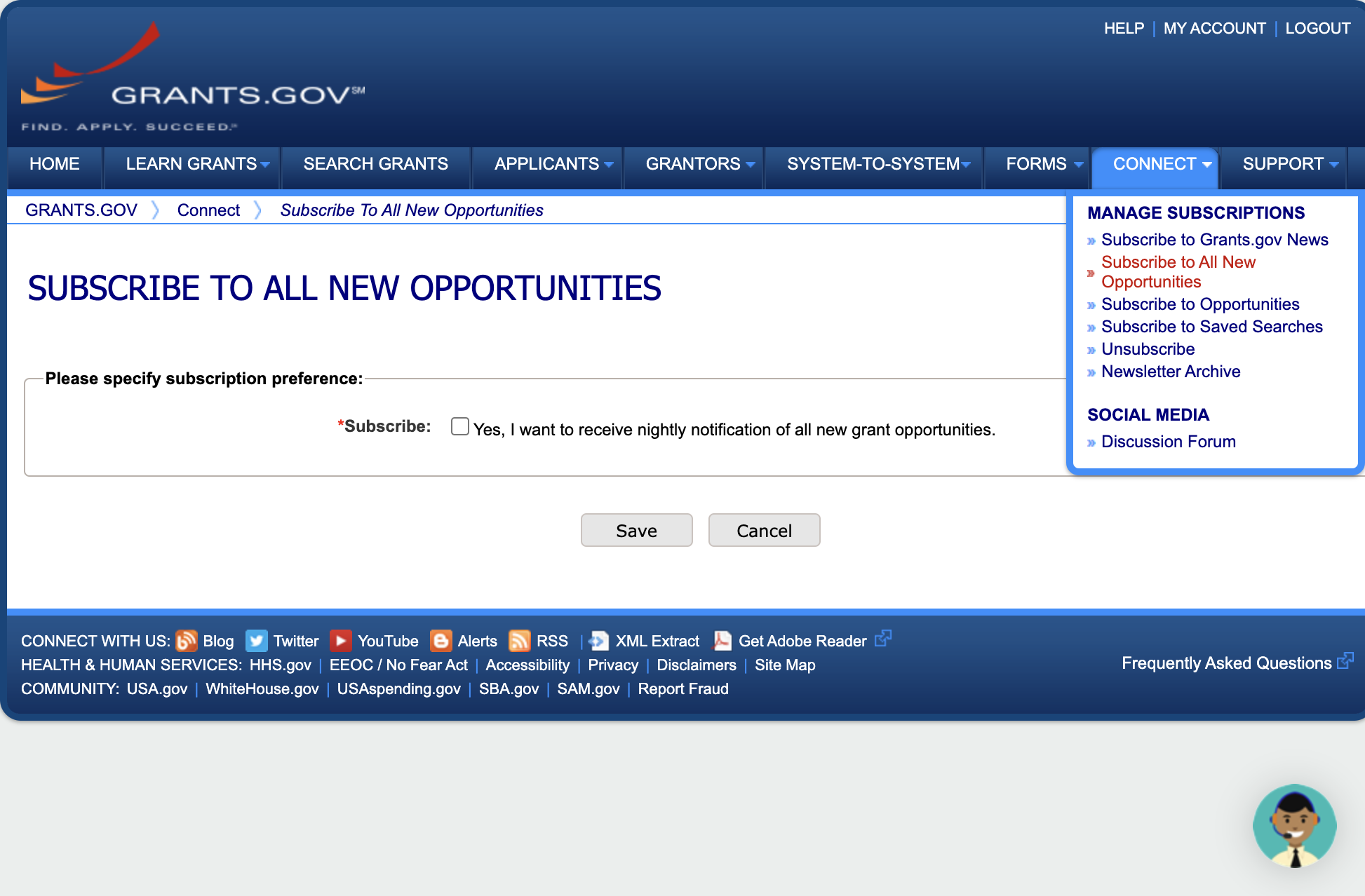The width and height of the screenshot is (1365, 896).
Task: Click the YouTube play icon
Action: [341, 641]
